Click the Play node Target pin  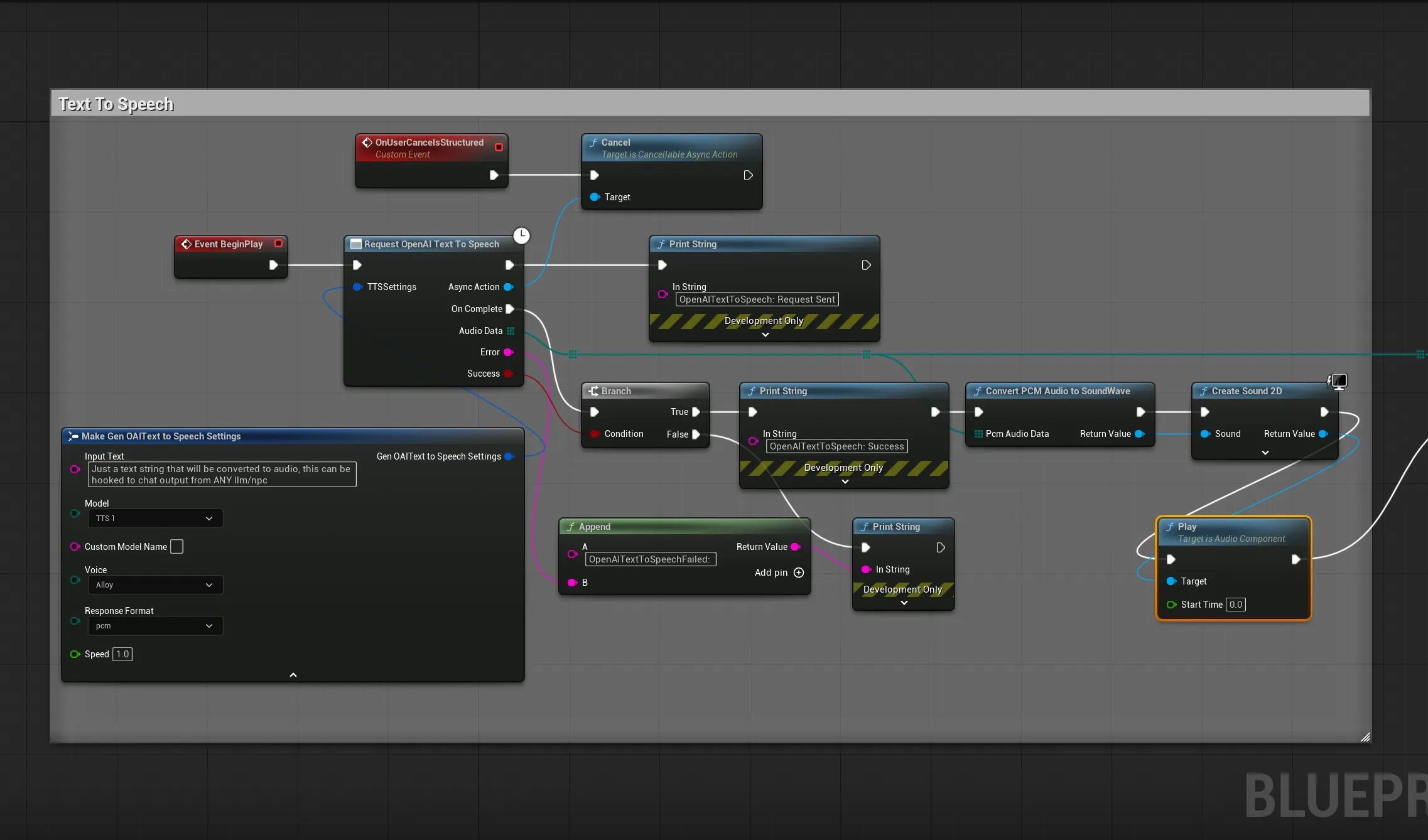tap(1172, 581)
